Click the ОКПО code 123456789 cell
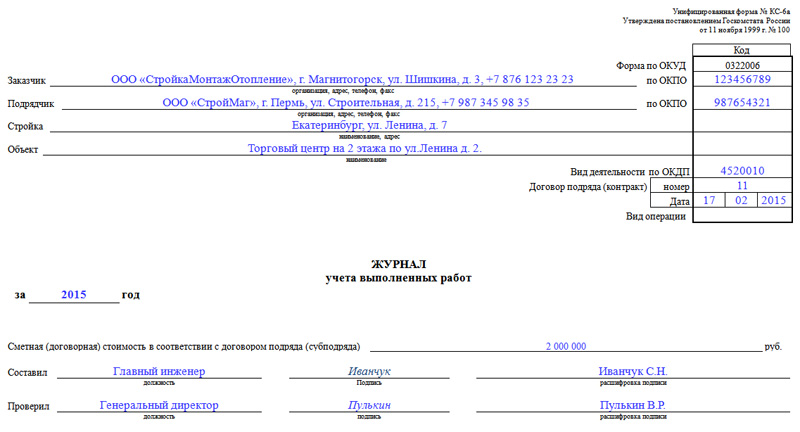The height and width of the screenshot is (432, 800). tap(742, 80)
